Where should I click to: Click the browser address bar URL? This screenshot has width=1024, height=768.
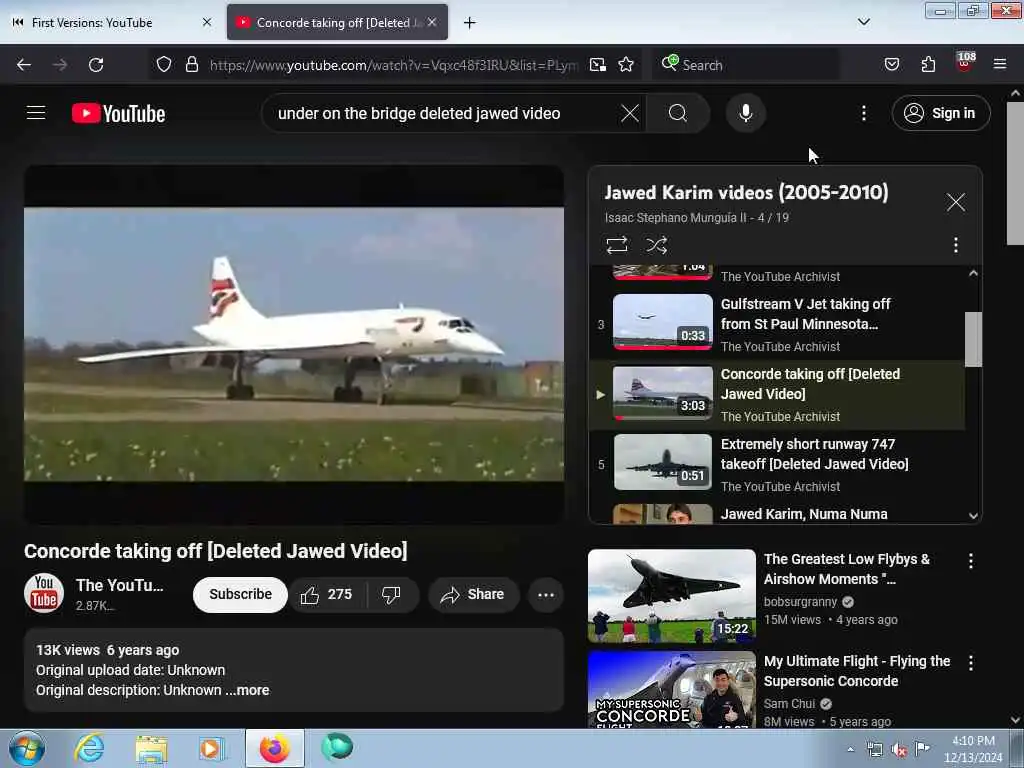[x=393, y=65]
